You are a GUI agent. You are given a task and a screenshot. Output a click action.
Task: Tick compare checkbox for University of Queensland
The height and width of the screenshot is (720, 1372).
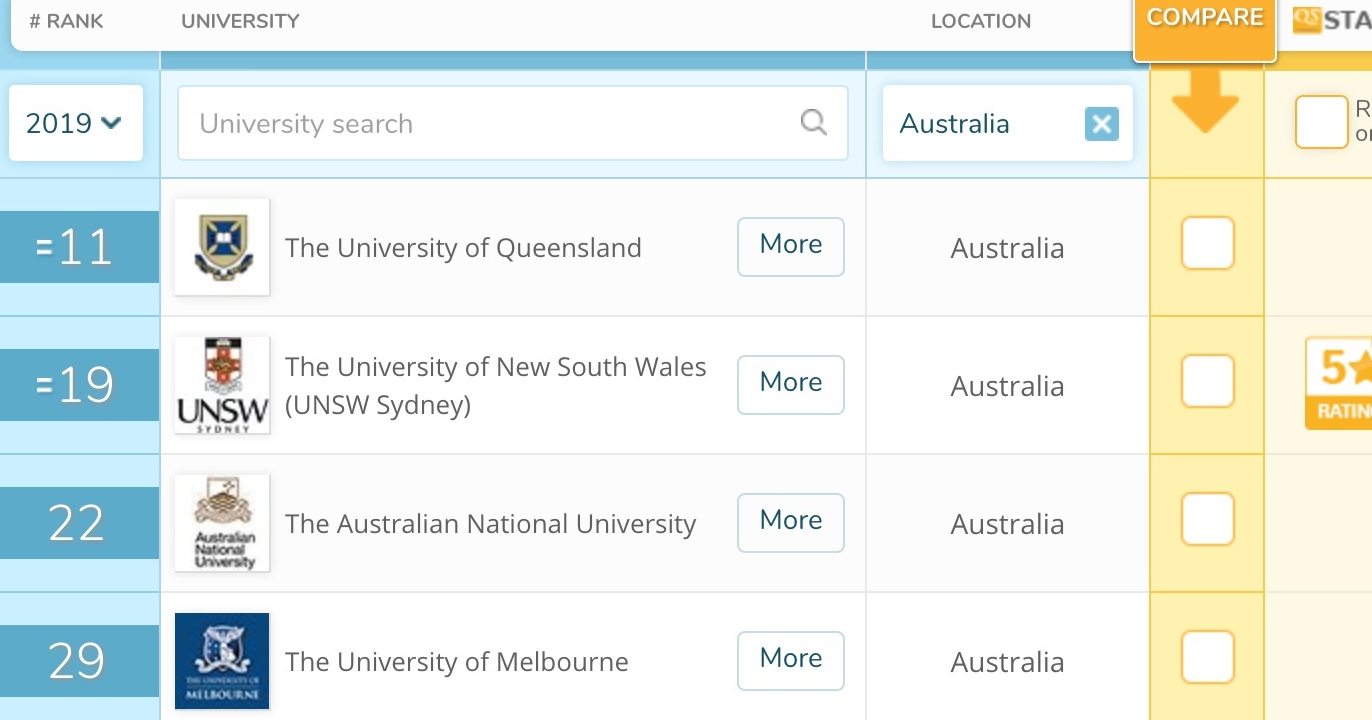(1207, 244)
